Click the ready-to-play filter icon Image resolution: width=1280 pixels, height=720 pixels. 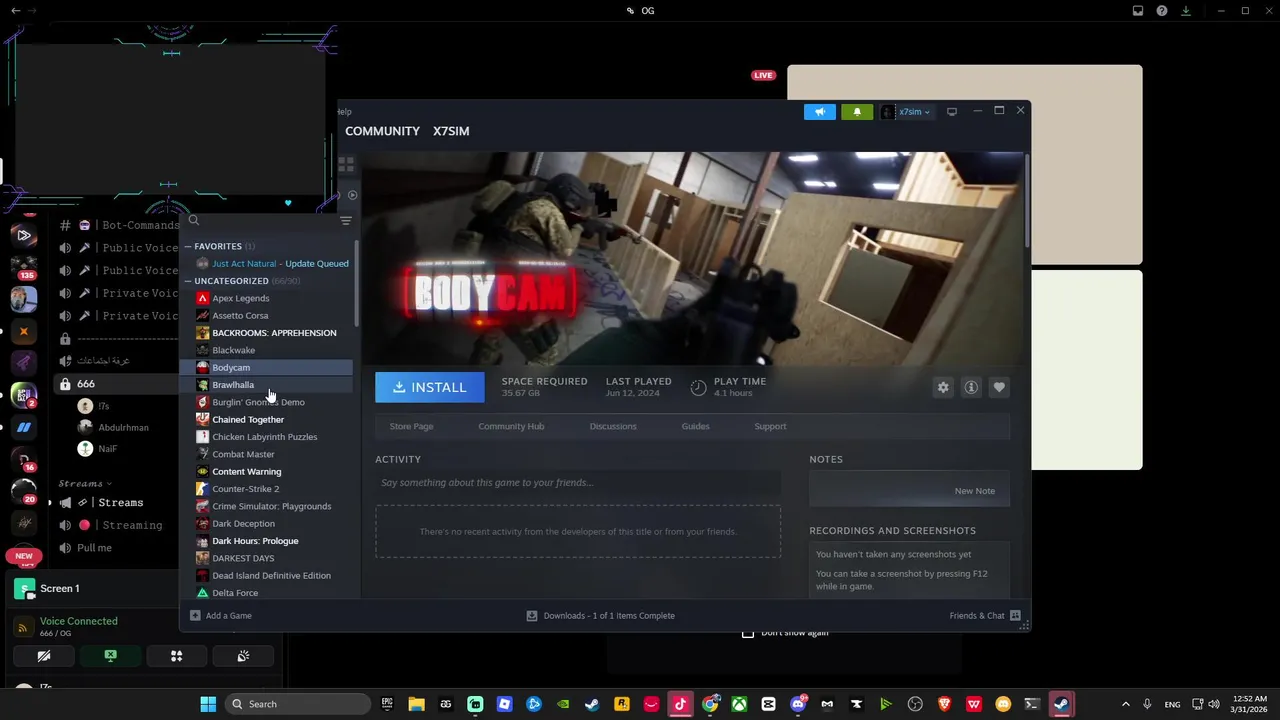click(352, 195)
